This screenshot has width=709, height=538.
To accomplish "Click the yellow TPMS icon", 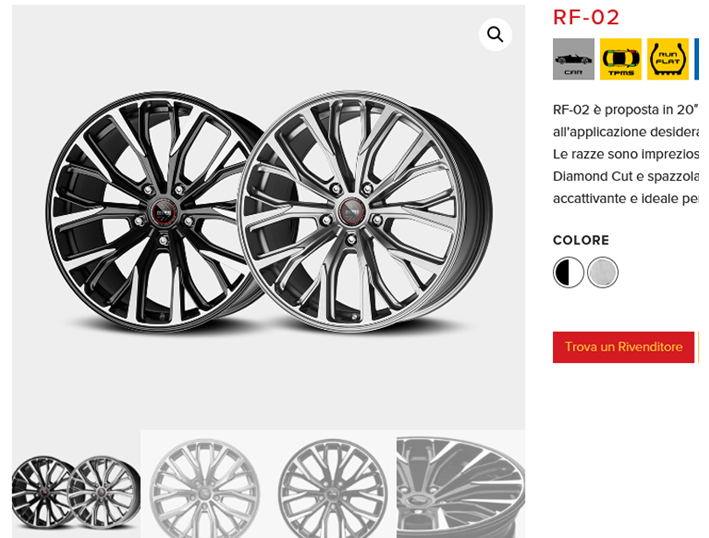I will pyautogui.click(x=620, y=59).
